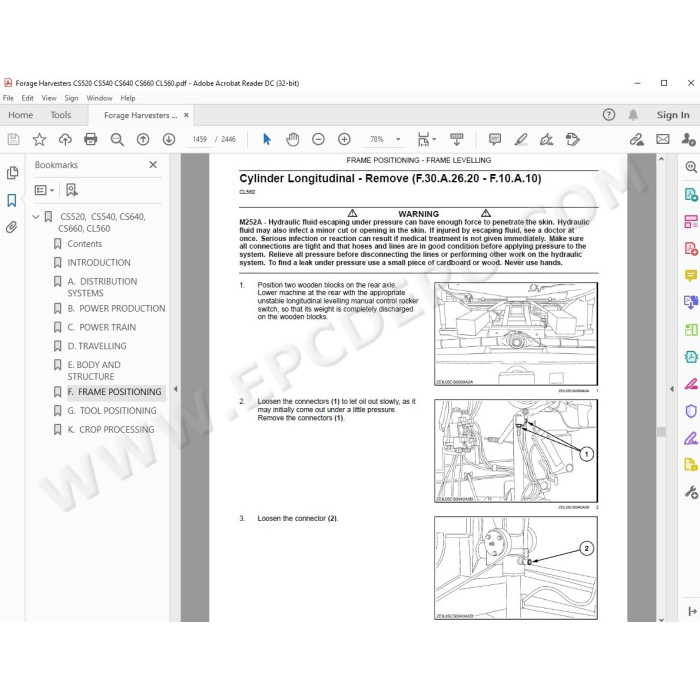Open the find text magnifier tool
The height and width of the screenshot is (700, 700).
(117, 140)
